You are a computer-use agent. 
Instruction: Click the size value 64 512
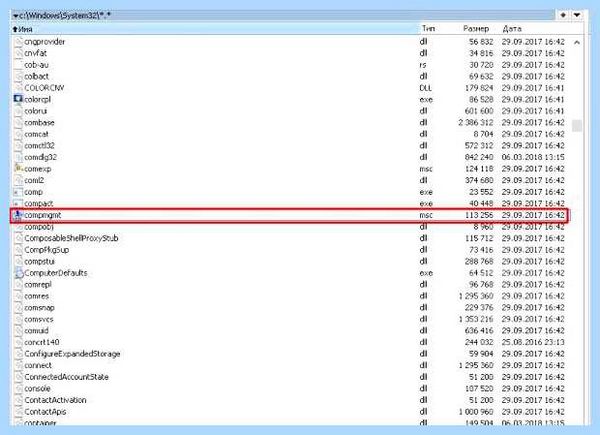[x=481, y=273]
